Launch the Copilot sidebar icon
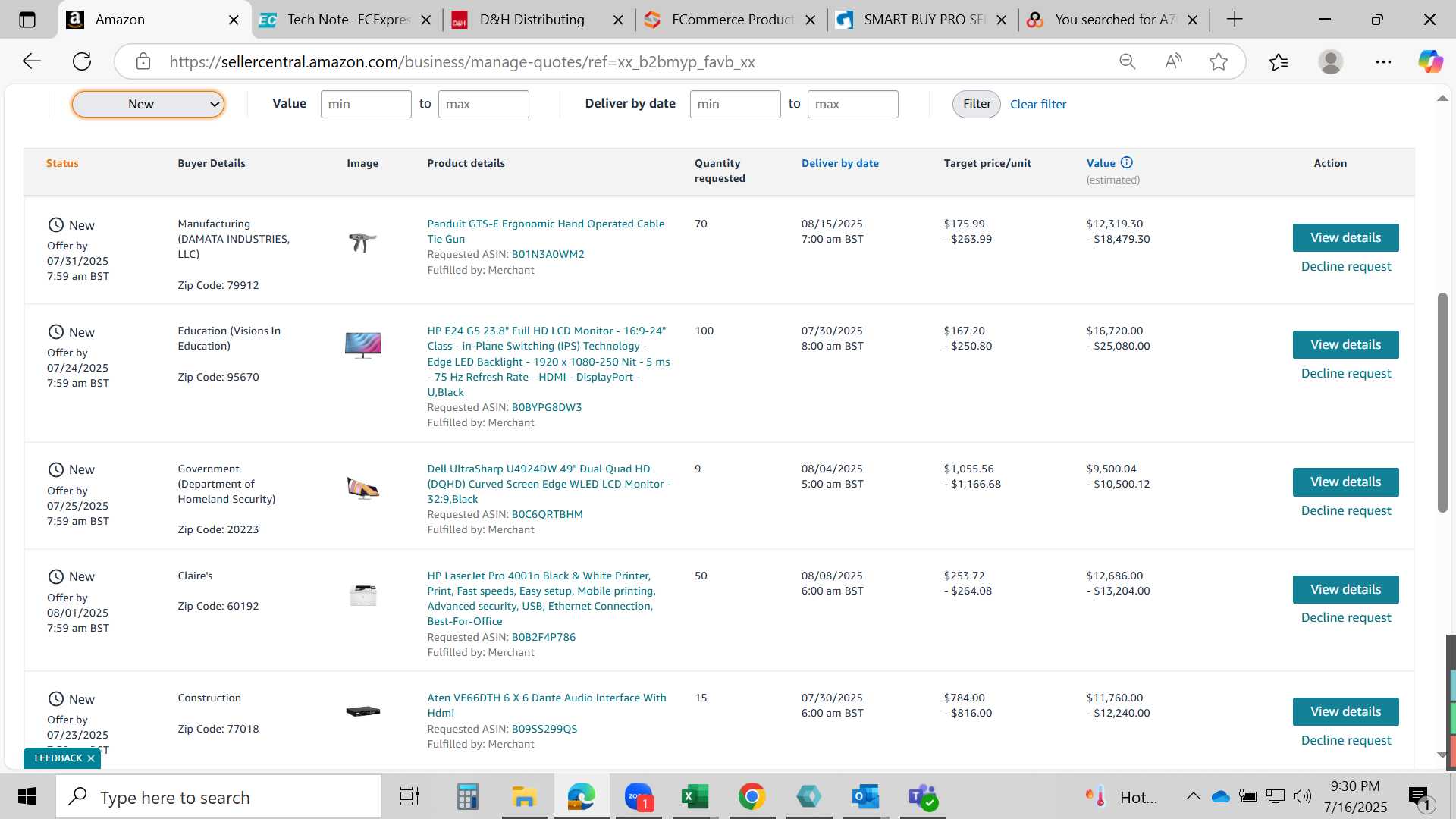Screen dimensions: 1456x819 pyautogui.click(x=1430, y=61)
